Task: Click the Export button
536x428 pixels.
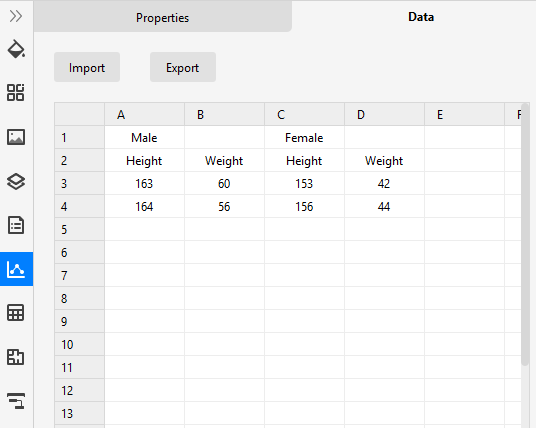Action: [x=183, y=67]
